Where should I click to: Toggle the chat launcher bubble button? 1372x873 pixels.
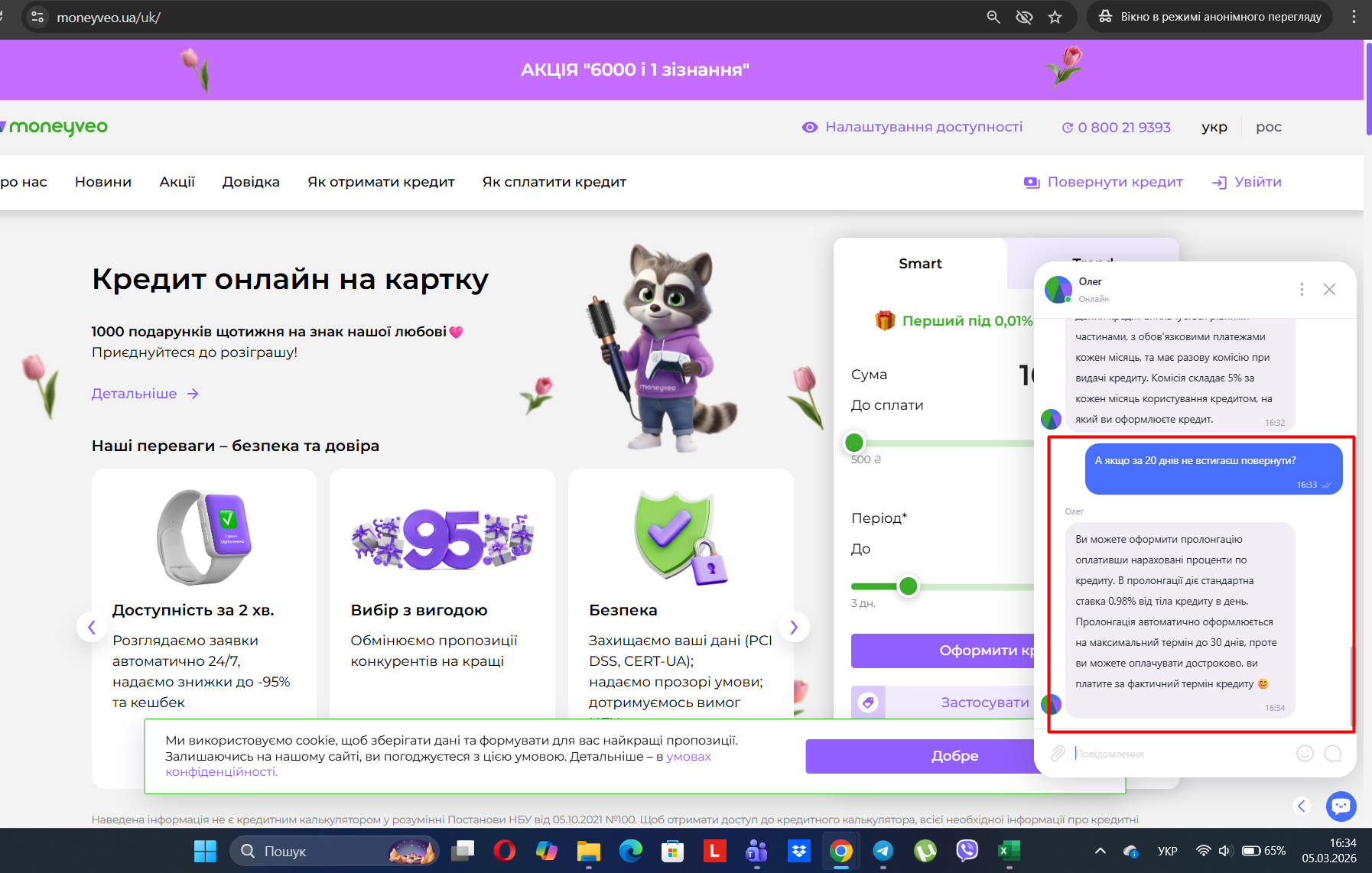tap(1341, 806)
